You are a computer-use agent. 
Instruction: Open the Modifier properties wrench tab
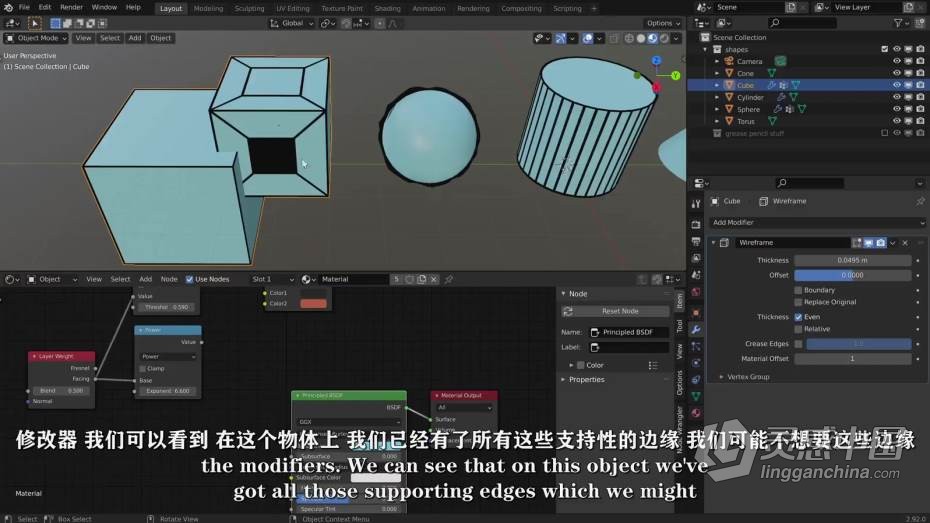click(696, 330)
